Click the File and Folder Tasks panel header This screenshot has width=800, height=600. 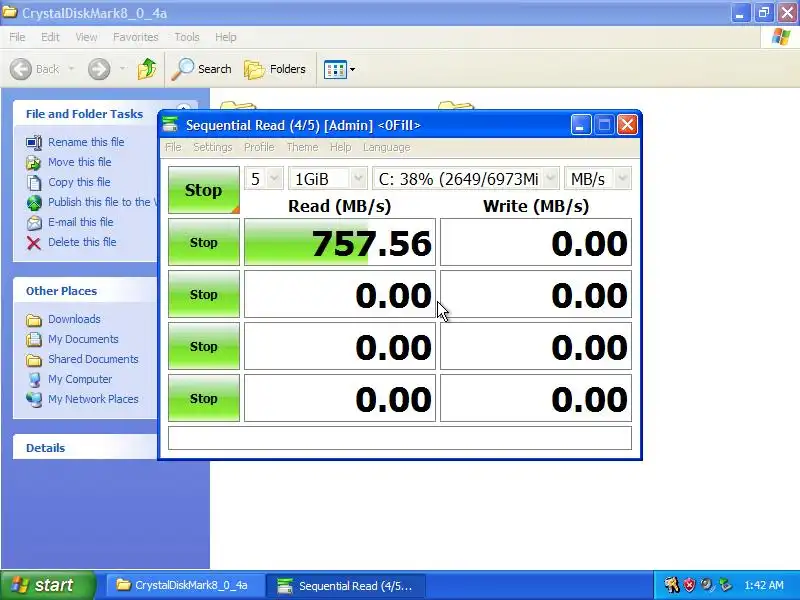[x=86, y=114]
